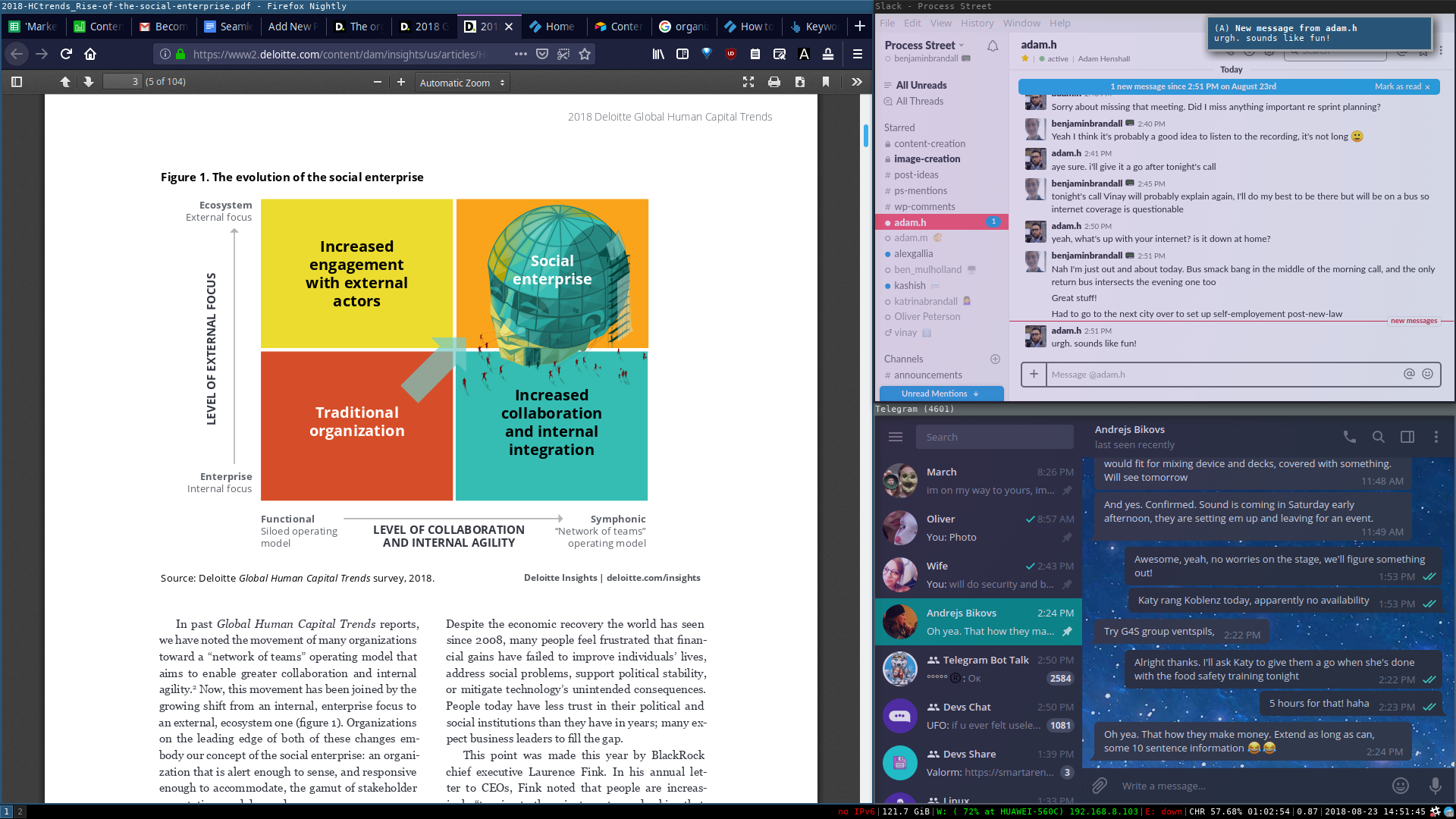Click PDF current view bookmark icon
Viewport: 1456px width, 819px height.
point(826,82)
